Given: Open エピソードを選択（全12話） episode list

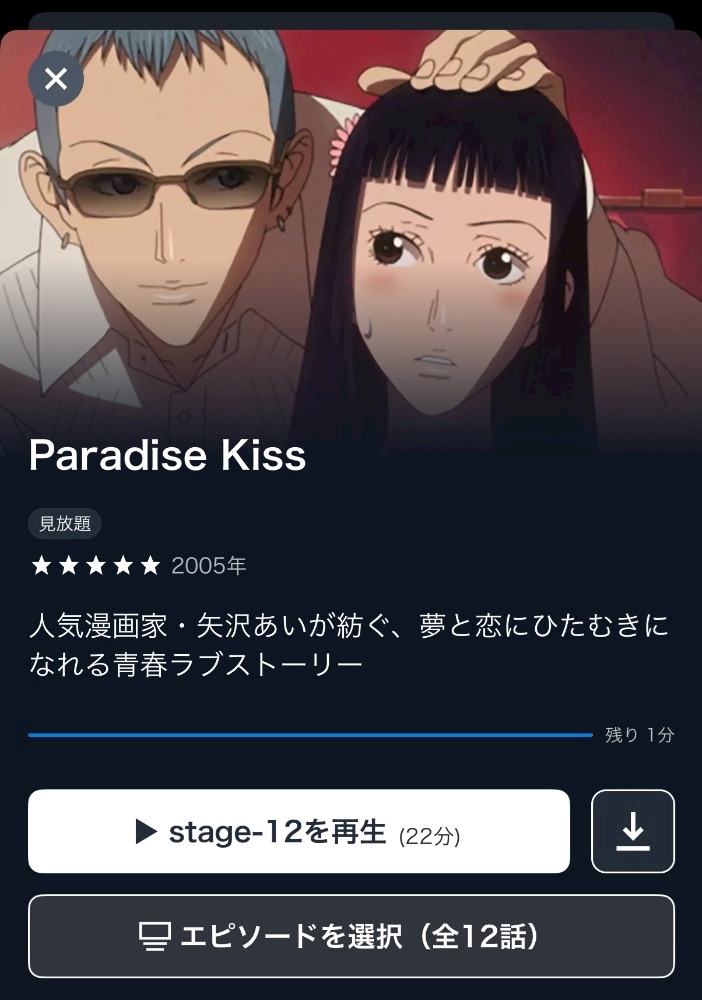Looking at the screenshot, I should pos(351,936).
